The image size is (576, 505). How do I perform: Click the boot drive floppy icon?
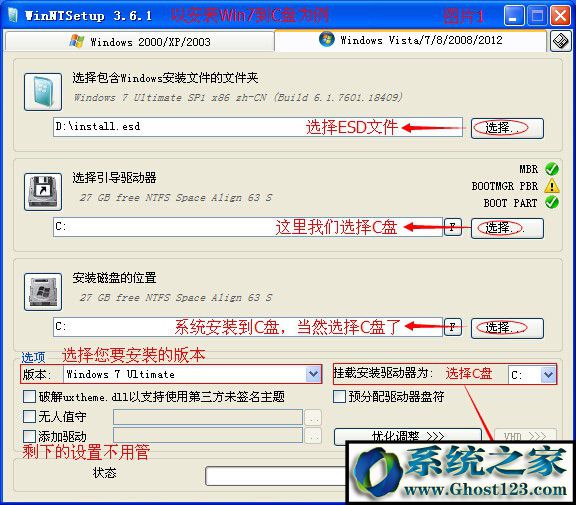coord(43,192)
